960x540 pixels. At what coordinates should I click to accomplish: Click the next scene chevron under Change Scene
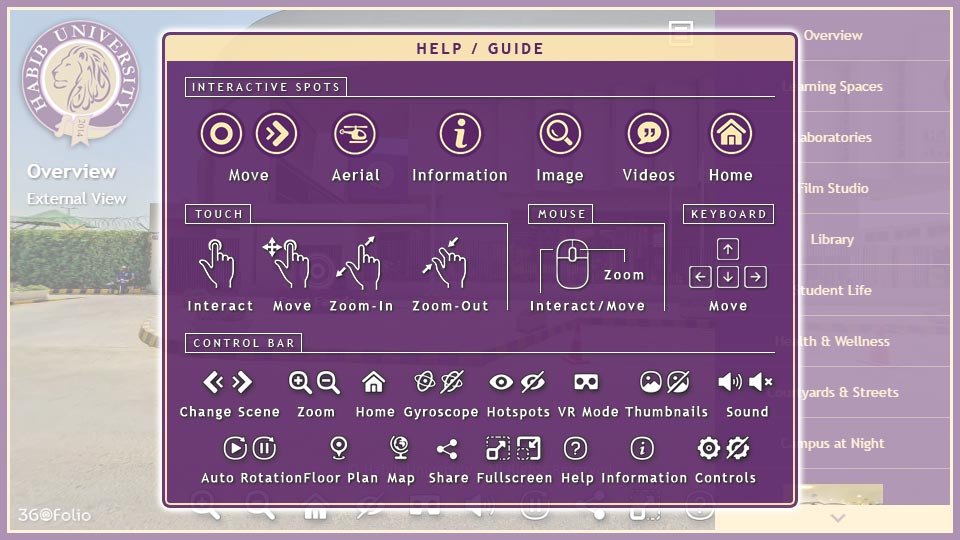242,382
